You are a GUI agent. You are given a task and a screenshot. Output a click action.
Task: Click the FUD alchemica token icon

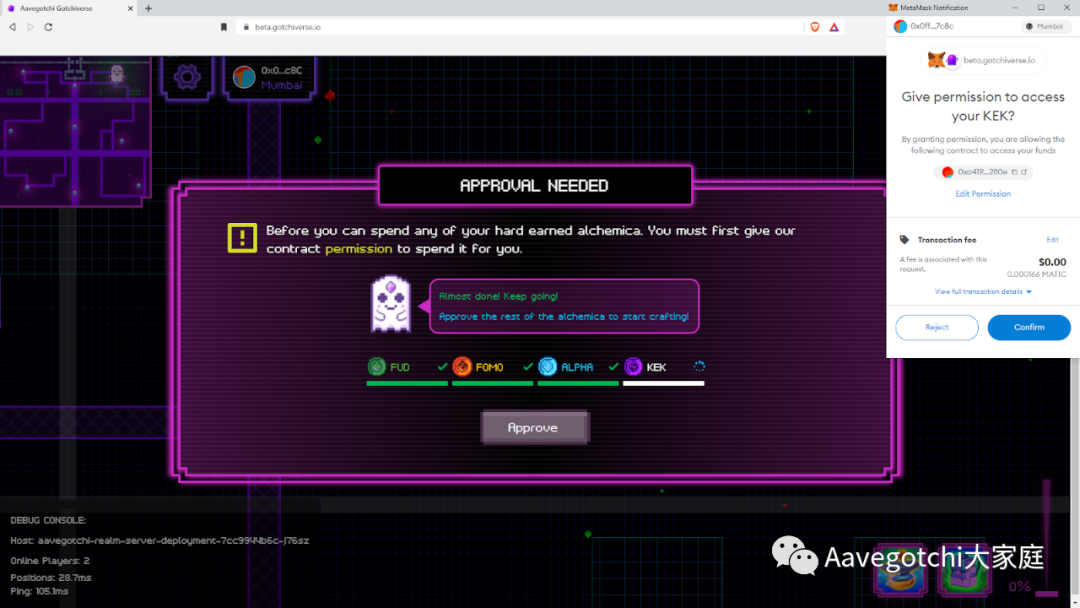(x=376, y=366)
